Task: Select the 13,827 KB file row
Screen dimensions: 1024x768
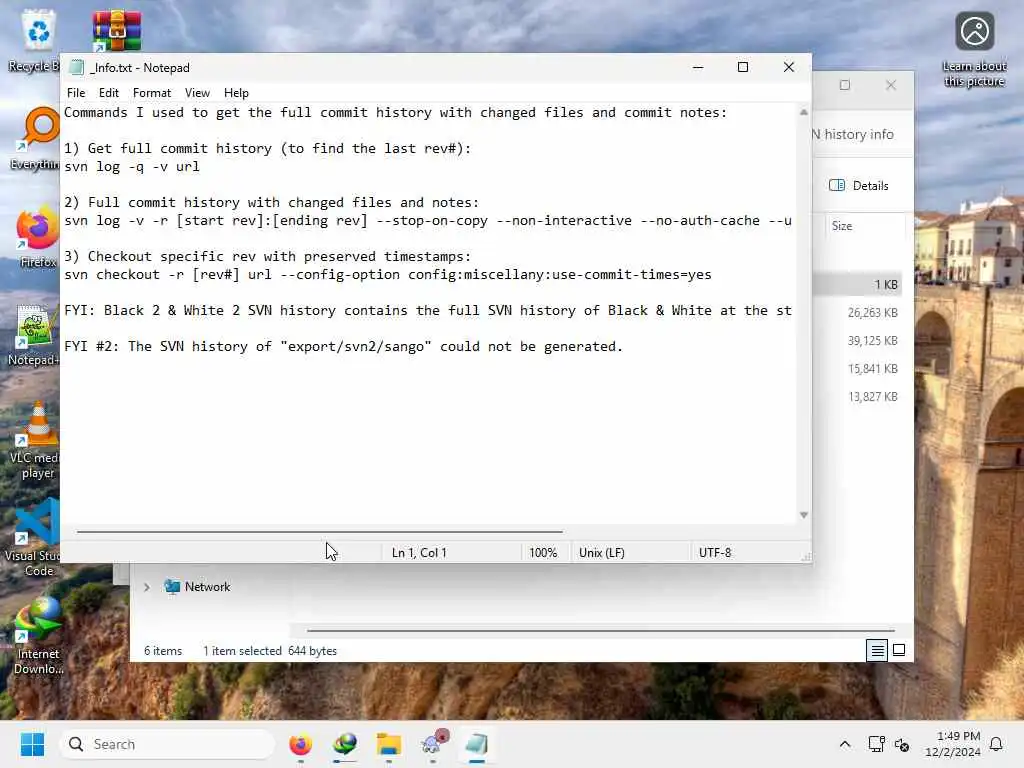Action: click(x=858, y=397)
